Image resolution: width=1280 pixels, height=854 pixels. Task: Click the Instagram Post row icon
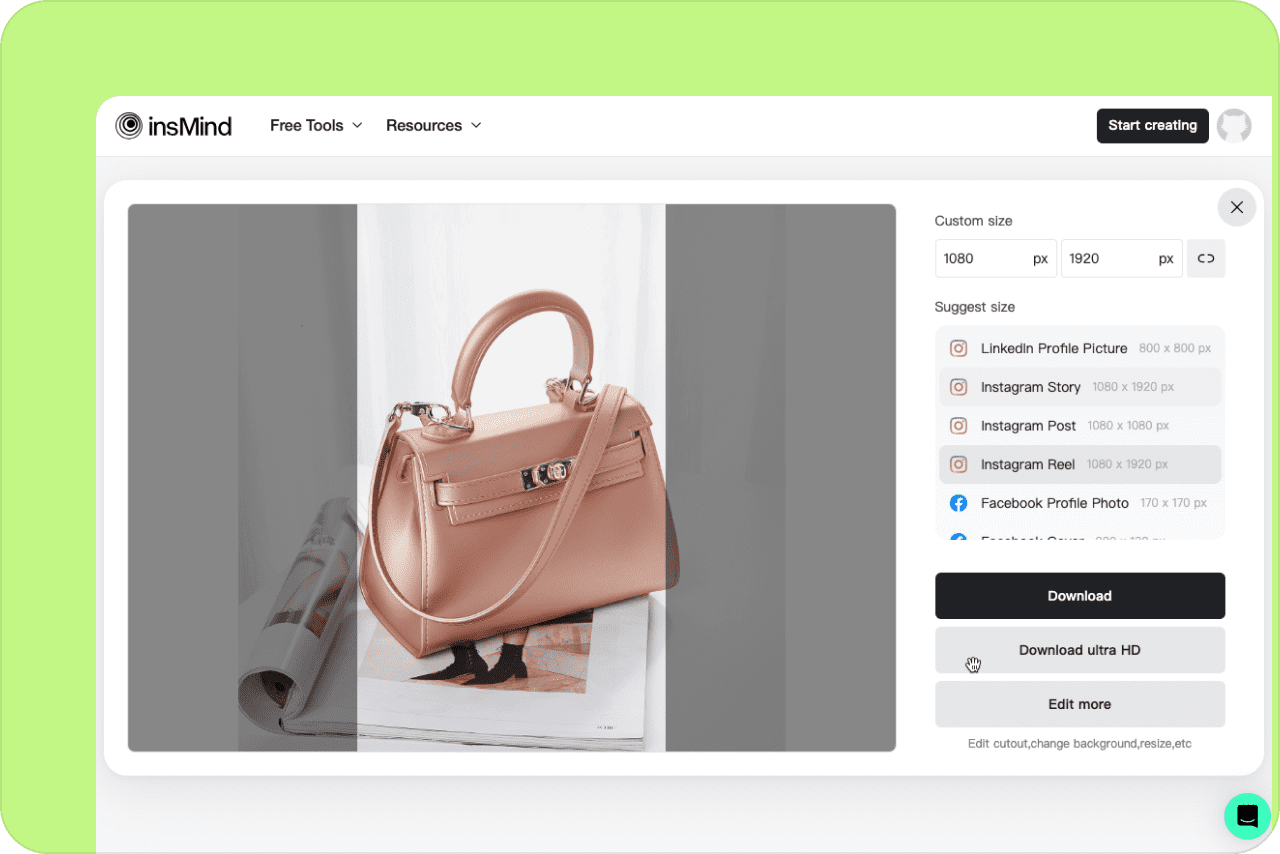pyautogui.click(x=958, y=426)
